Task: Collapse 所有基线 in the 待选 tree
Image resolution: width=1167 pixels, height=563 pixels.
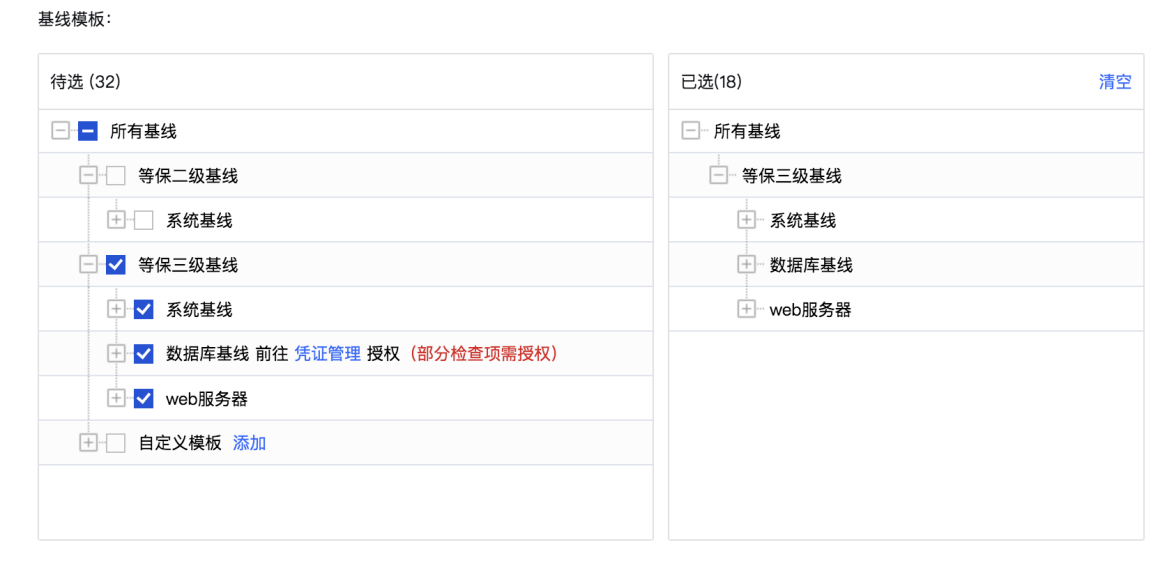Action: 60,131
